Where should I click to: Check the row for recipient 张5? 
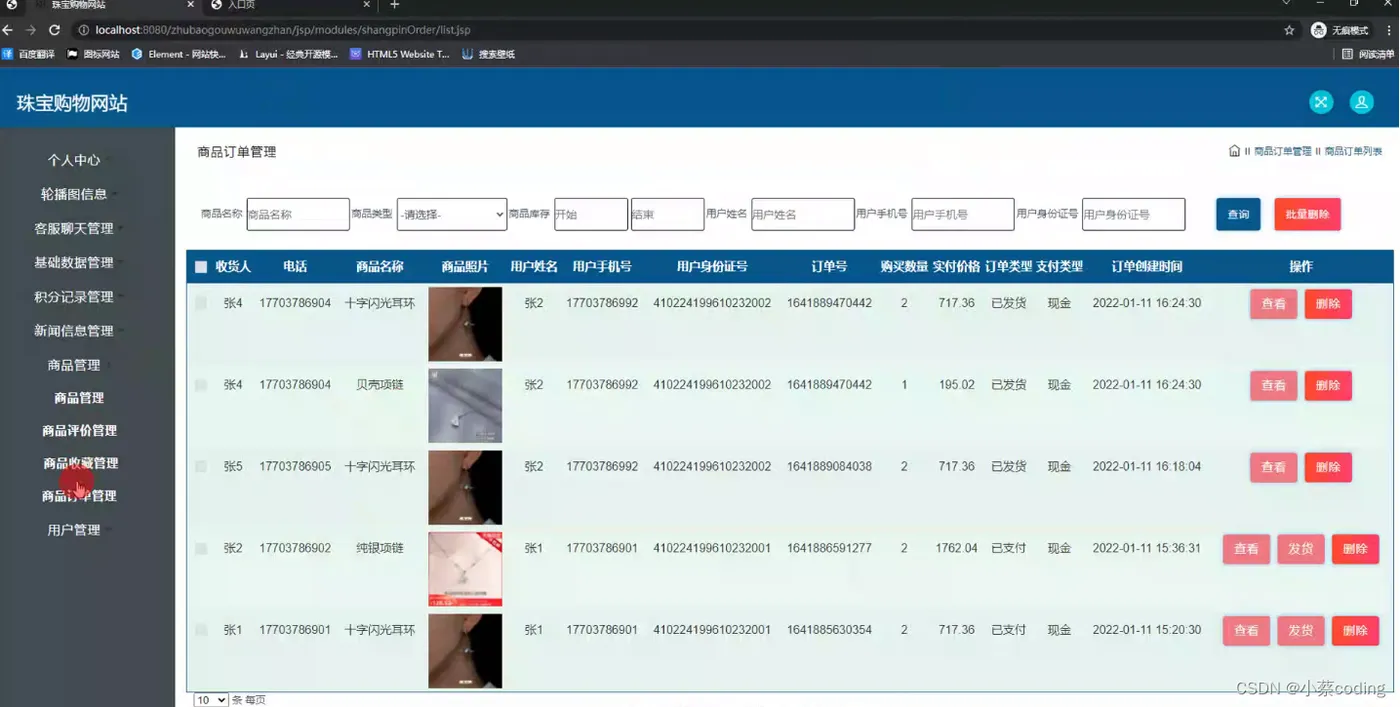point(201,467)
